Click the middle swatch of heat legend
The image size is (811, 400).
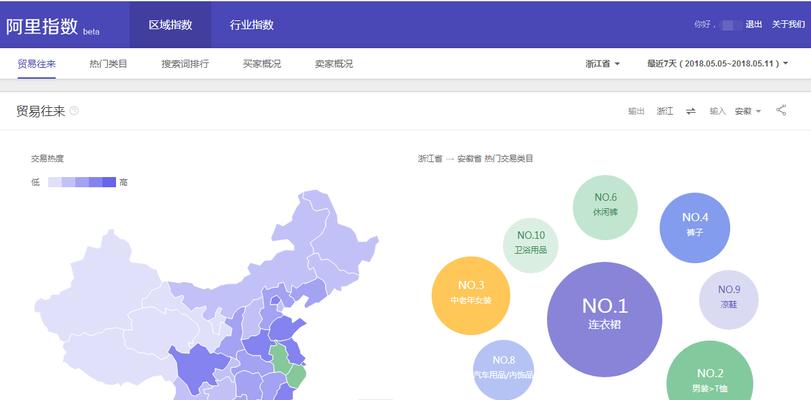(x=82, y=182)
